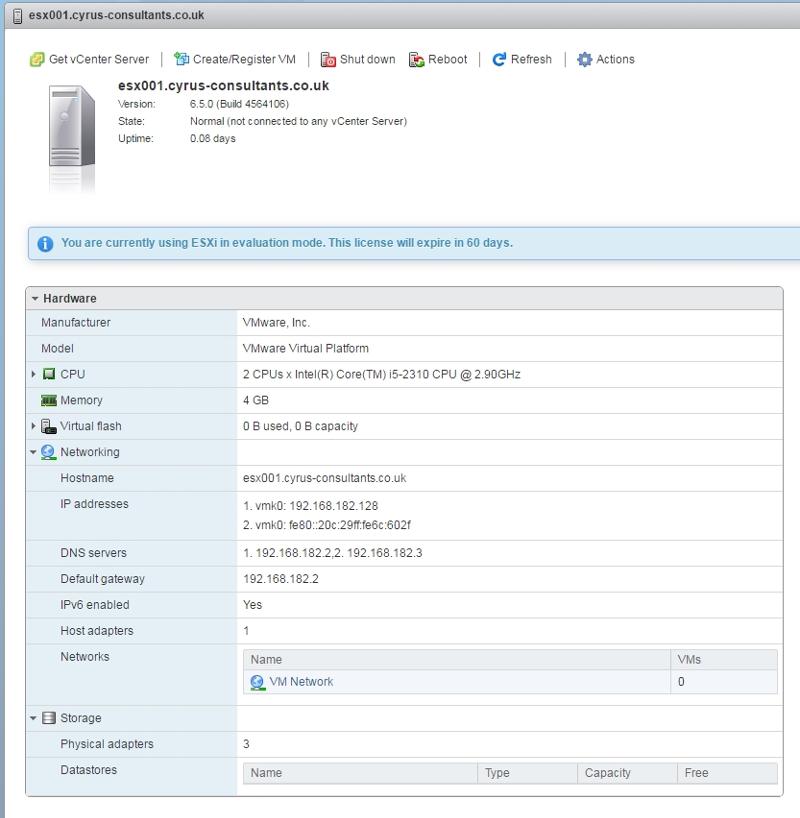This screenshot has height=818, width=800.
Task: Click the large server tower image
Action: [x=72, y=127]
